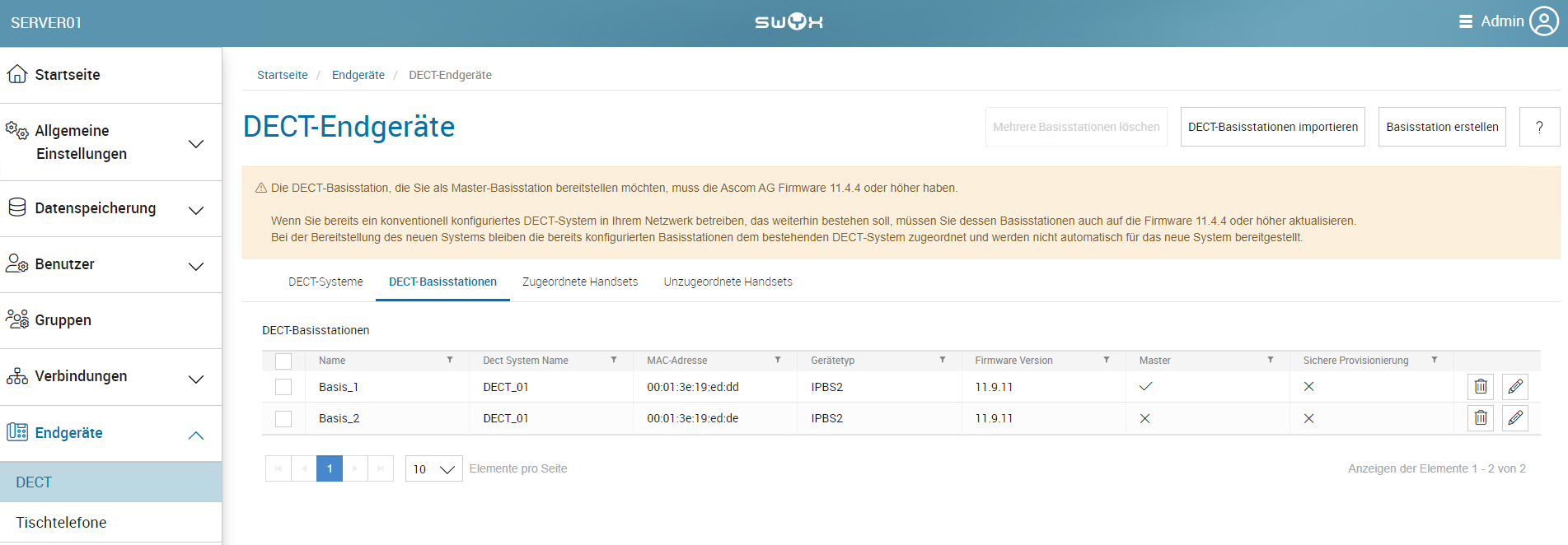Tick the checkbox for Basis_1 row

click(x=283, y=387)
